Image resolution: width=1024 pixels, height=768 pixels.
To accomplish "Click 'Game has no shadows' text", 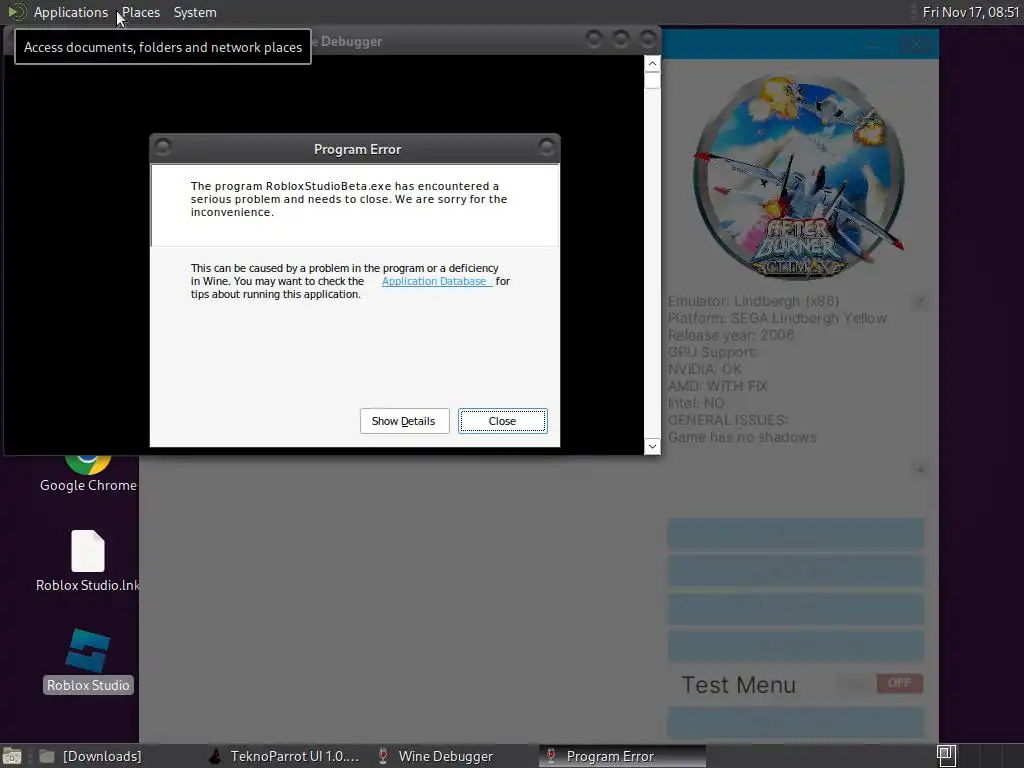I will (x=742, y=437).
